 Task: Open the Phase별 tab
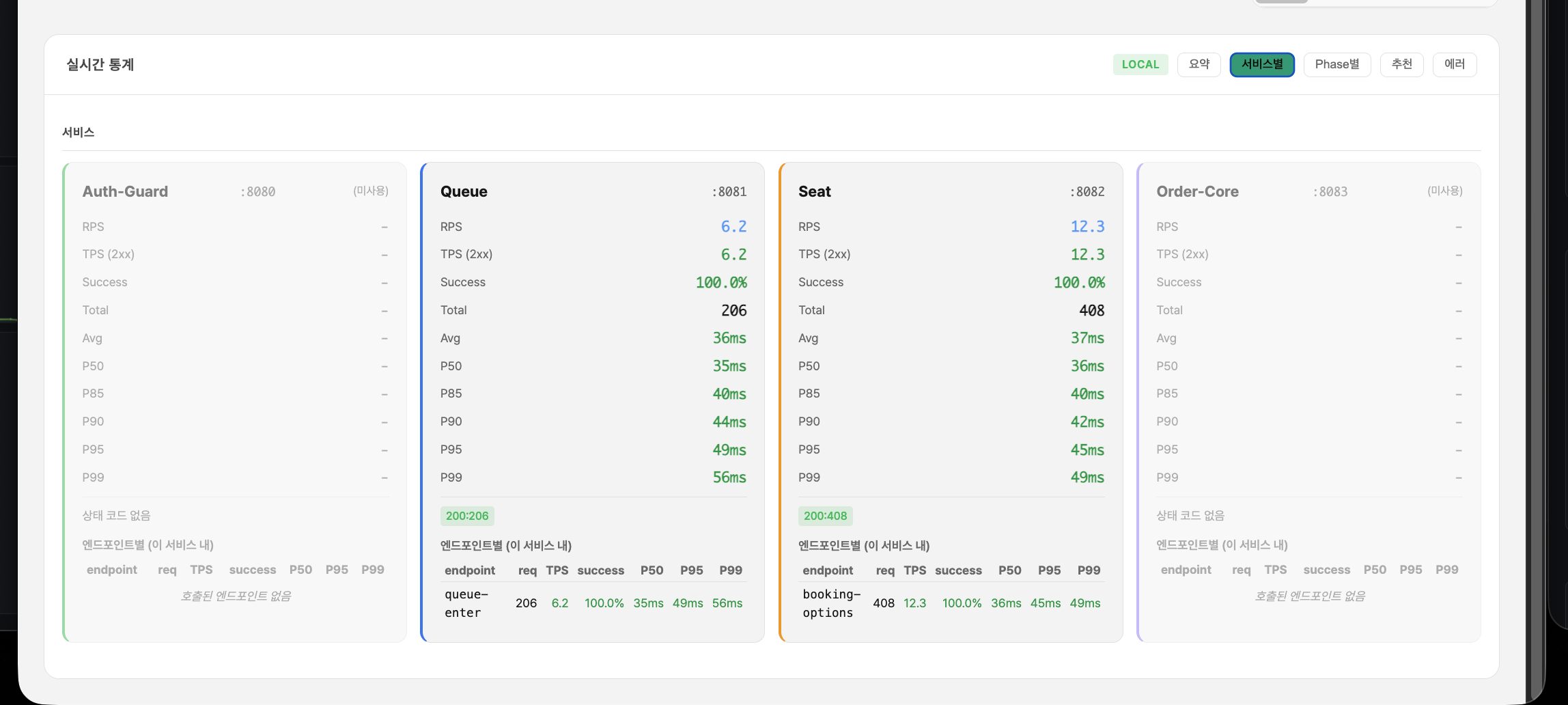(x=1336, y=64)
